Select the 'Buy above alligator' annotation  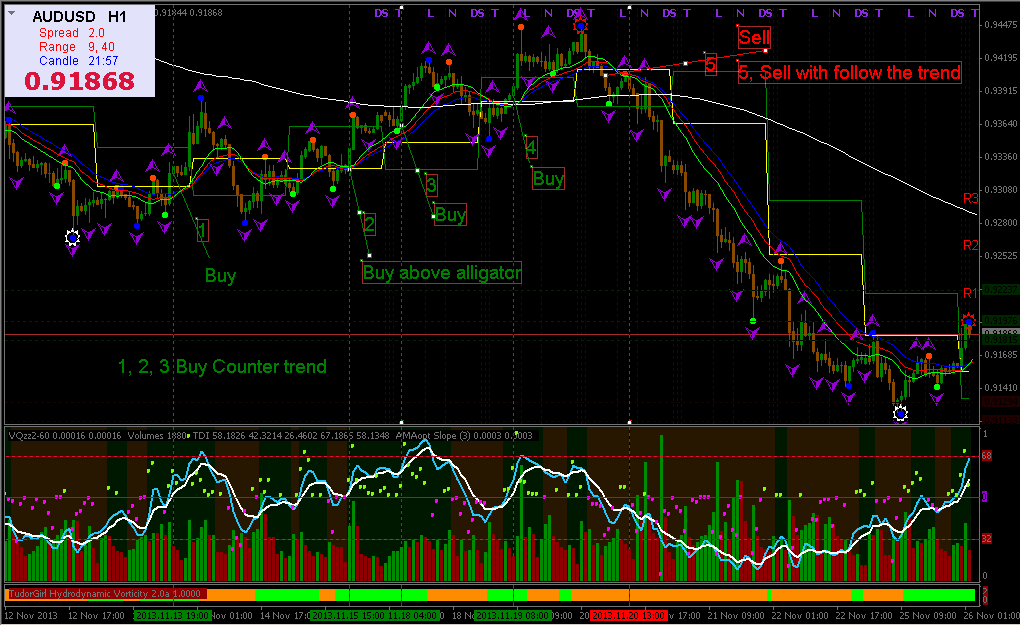click(442, 273)
